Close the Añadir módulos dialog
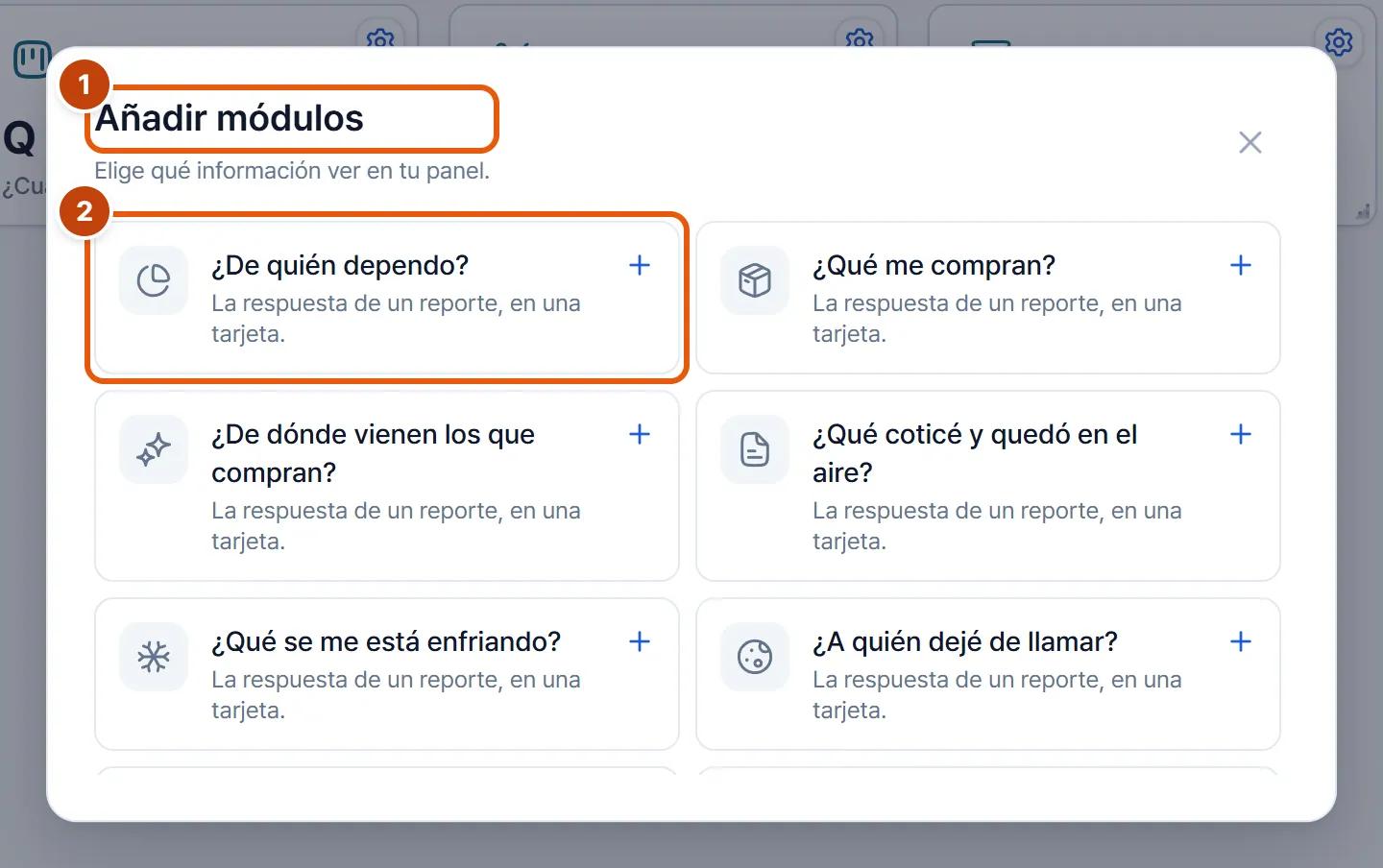Viewport: 1383px width, 868px height. (1250, 143)
